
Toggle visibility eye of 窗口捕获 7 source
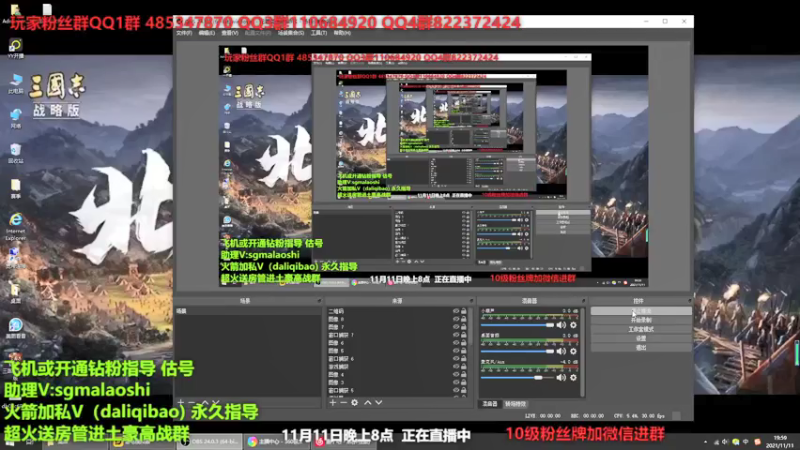(x=456, y=335)
